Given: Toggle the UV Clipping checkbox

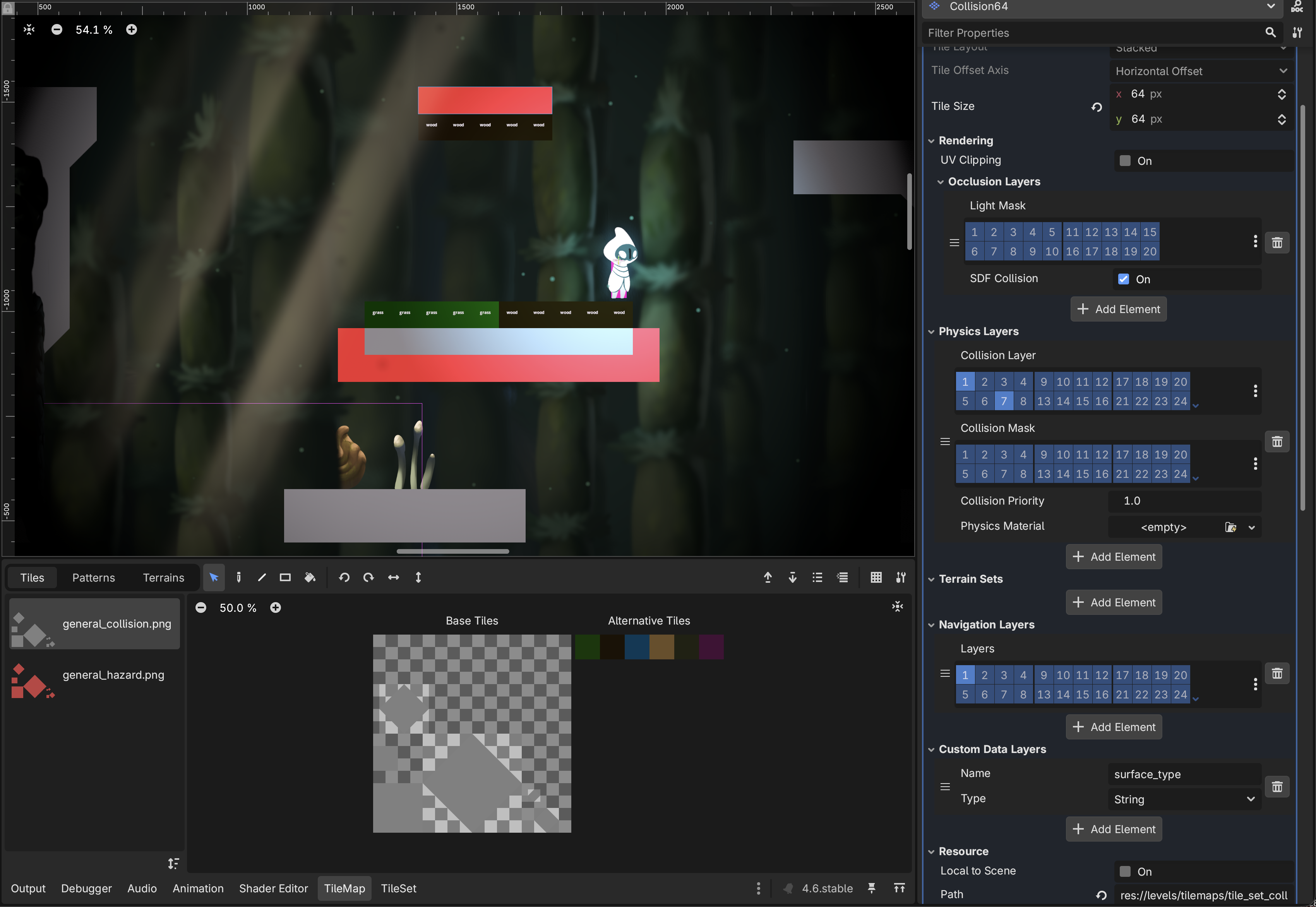Looking at the screenshot, I should (1125, 161).
